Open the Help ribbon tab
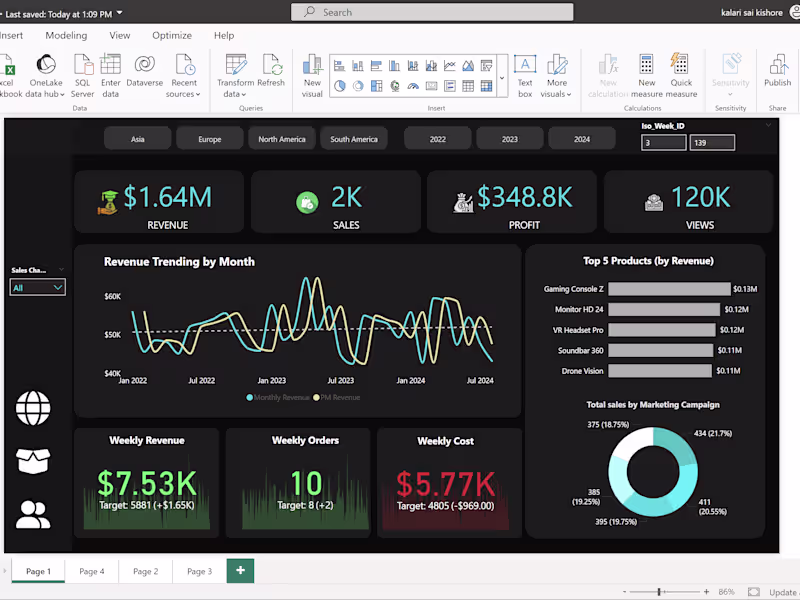The height and width of the screenshot is (600, 800). point(224,35)
